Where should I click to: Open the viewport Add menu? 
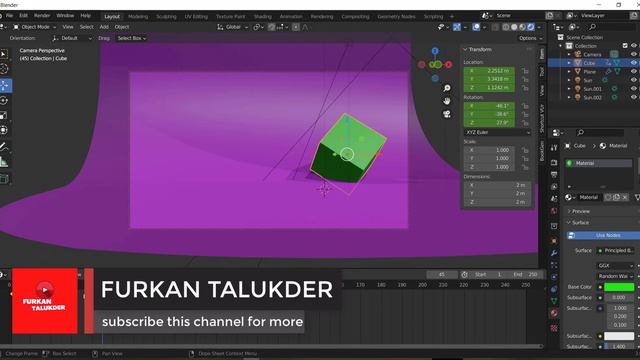tap(104, 27)
